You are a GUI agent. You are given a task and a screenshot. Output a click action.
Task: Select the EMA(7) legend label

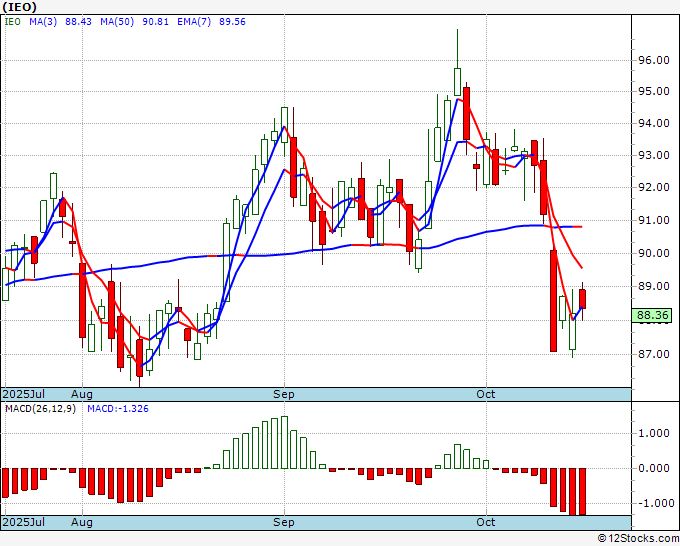pos(194,22)
